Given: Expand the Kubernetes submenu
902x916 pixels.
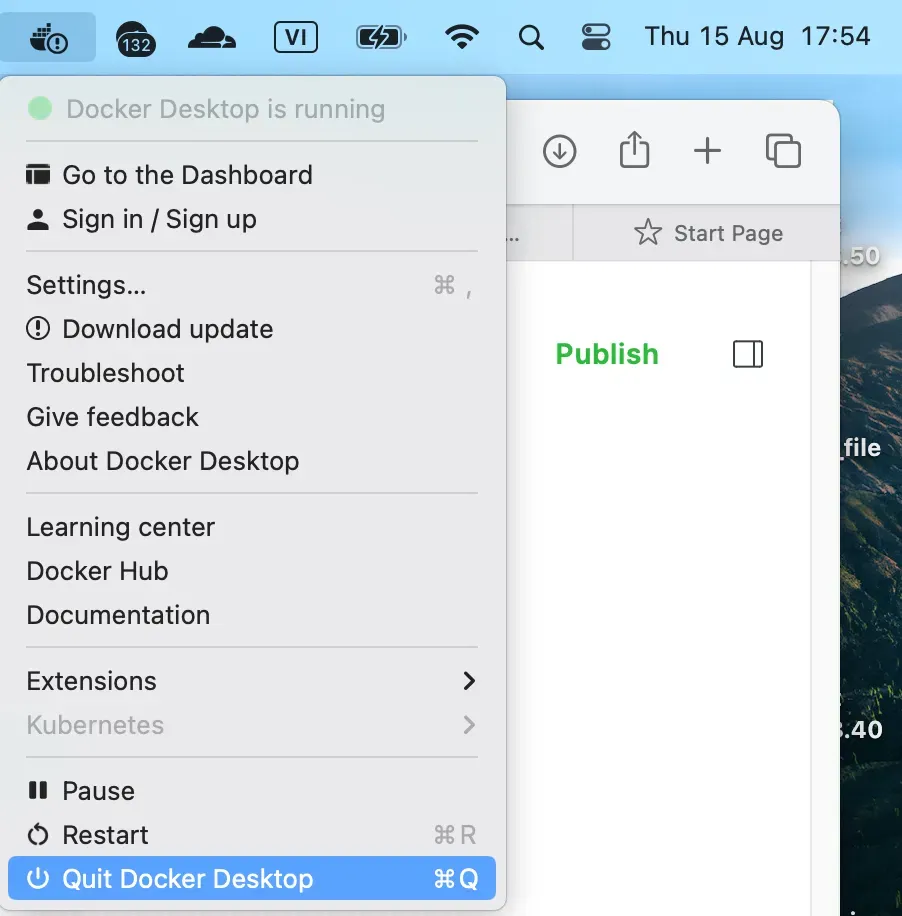Looking at the screenshot, I should 251,726.
